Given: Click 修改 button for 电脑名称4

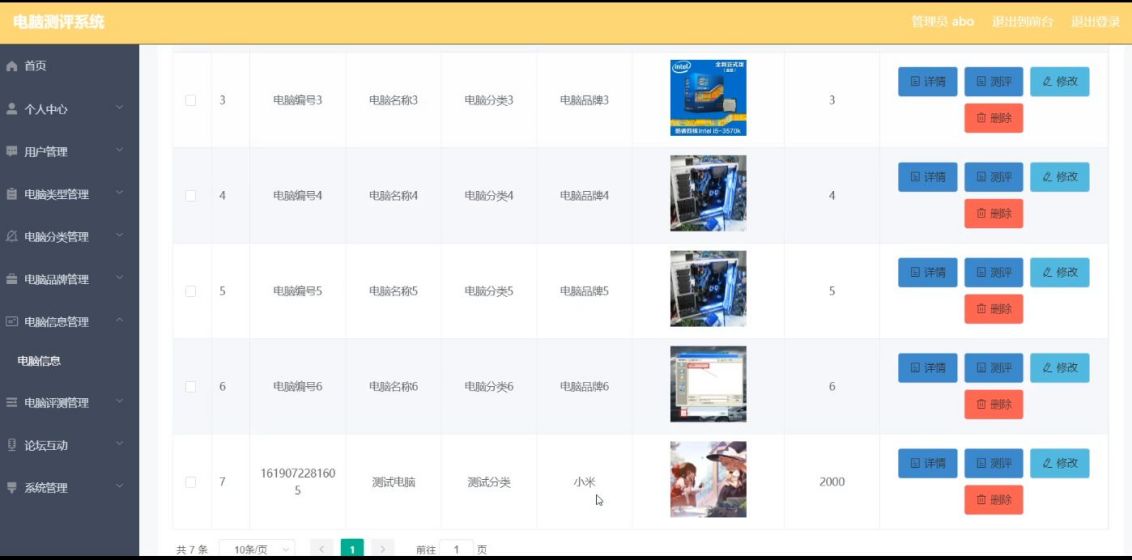Looking at the screenshot, I should click(x=1060, y=177).
